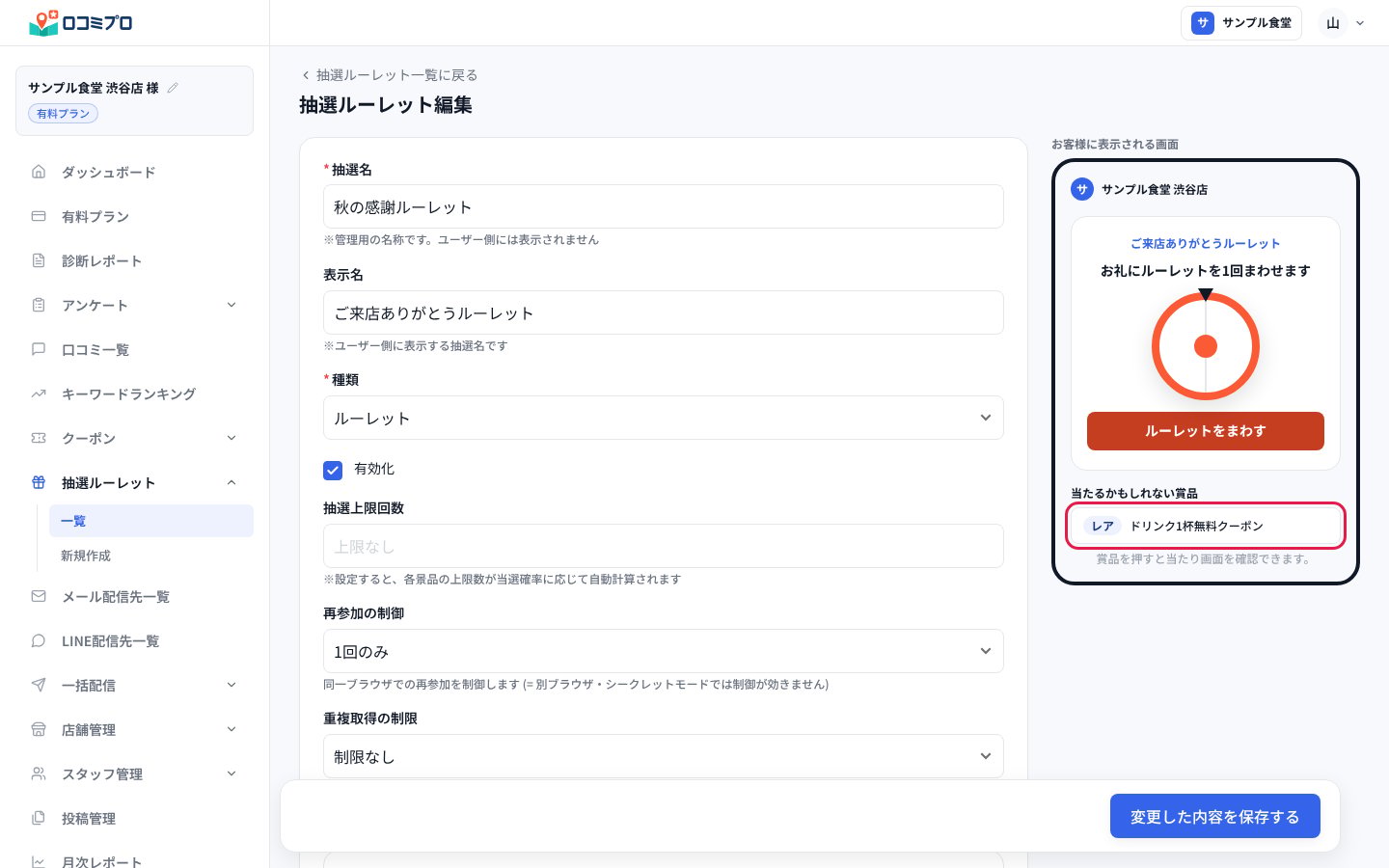Image resolution: width=1389 pixels, height=868 pixels.
Task: Click the 口コミ一覧 speech bubble icon
Action: [39, 349]
